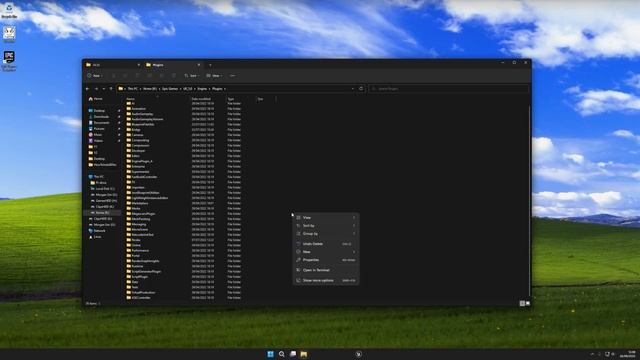Click the Copy toolbar icon
Image resolution: width=640 pixels, height=360 pixels.
pyautogui.click(x=125, y=76)
